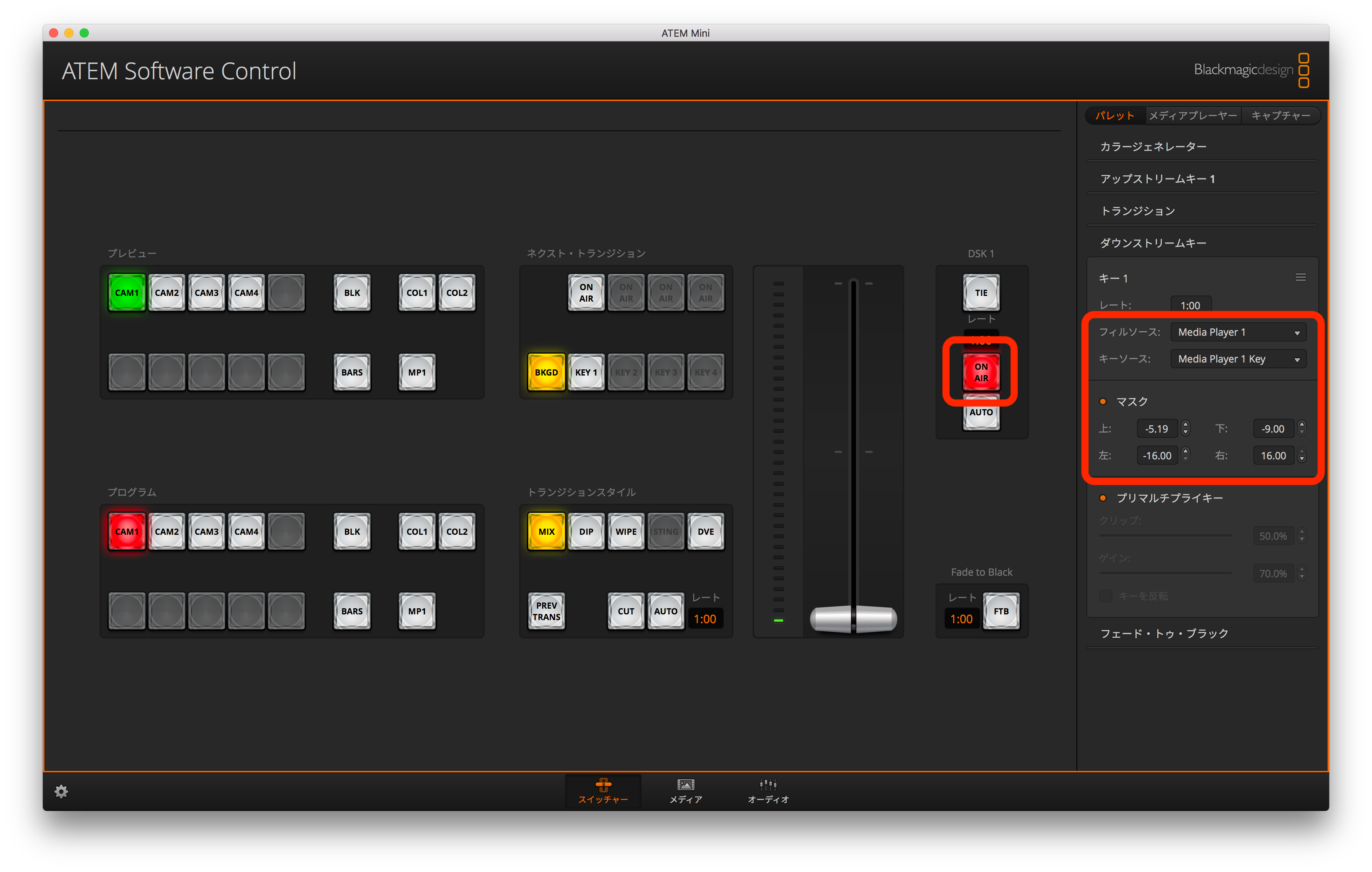The height and width of the screenshot is (872, 1372).
Task: Switch to the メディア page
Action: [x=686, y=790]
